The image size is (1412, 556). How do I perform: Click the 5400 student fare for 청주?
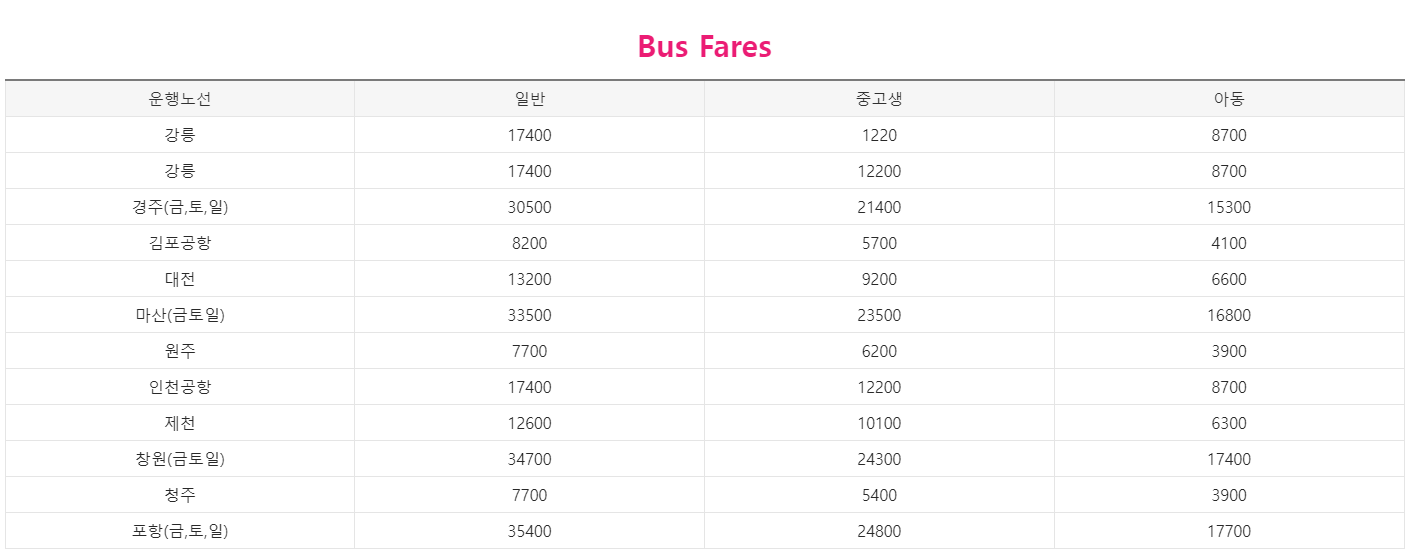click(x=879, y=495)
